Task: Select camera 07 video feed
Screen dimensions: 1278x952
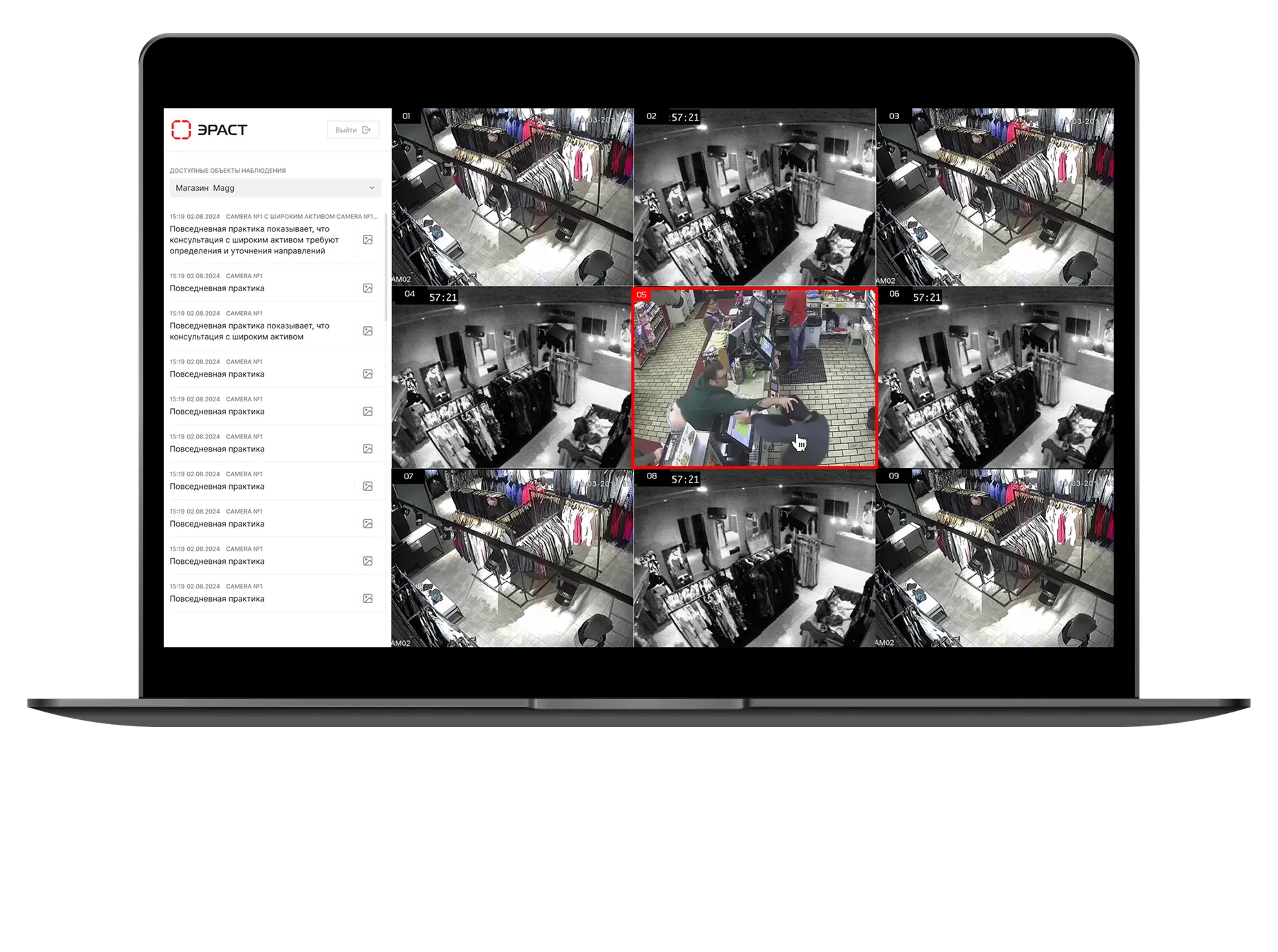Action: [512, 558]
